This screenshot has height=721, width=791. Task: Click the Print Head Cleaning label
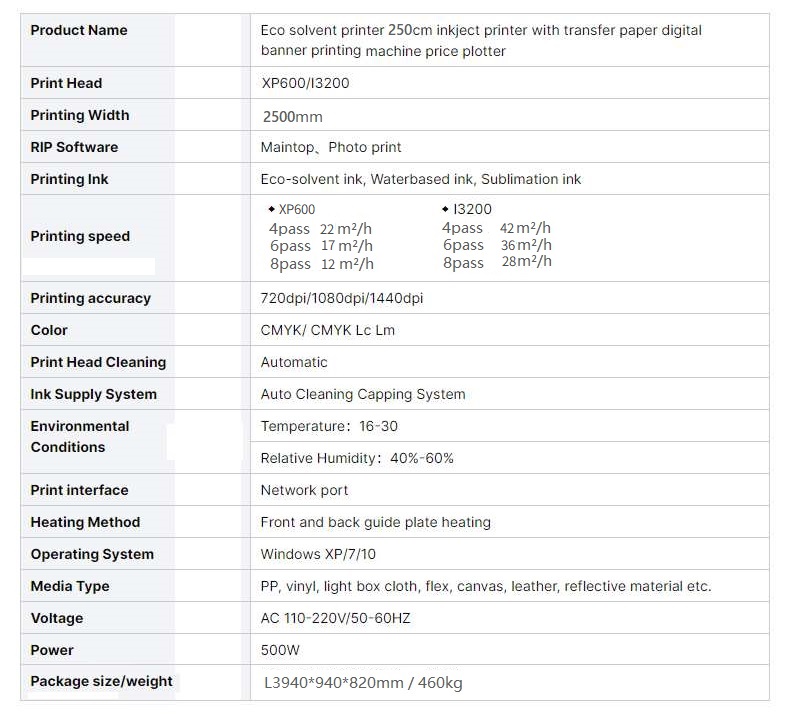point(98,362)
